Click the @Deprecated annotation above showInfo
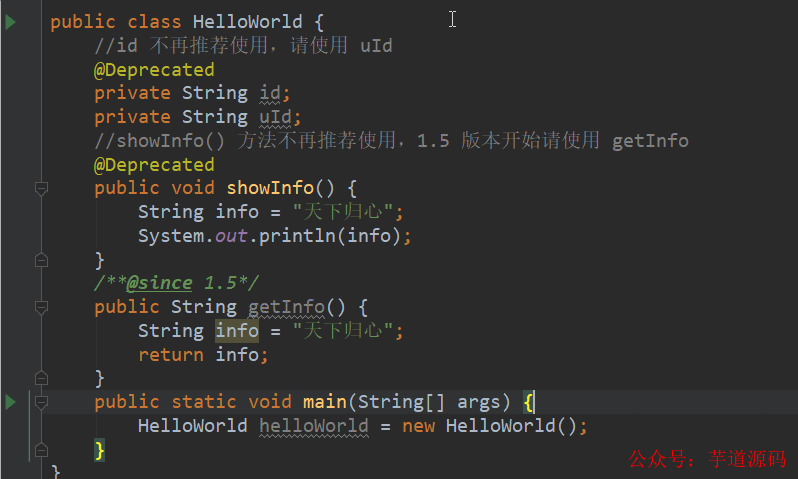The height and width of the screenshot is (479, 798). coord(154,165)
